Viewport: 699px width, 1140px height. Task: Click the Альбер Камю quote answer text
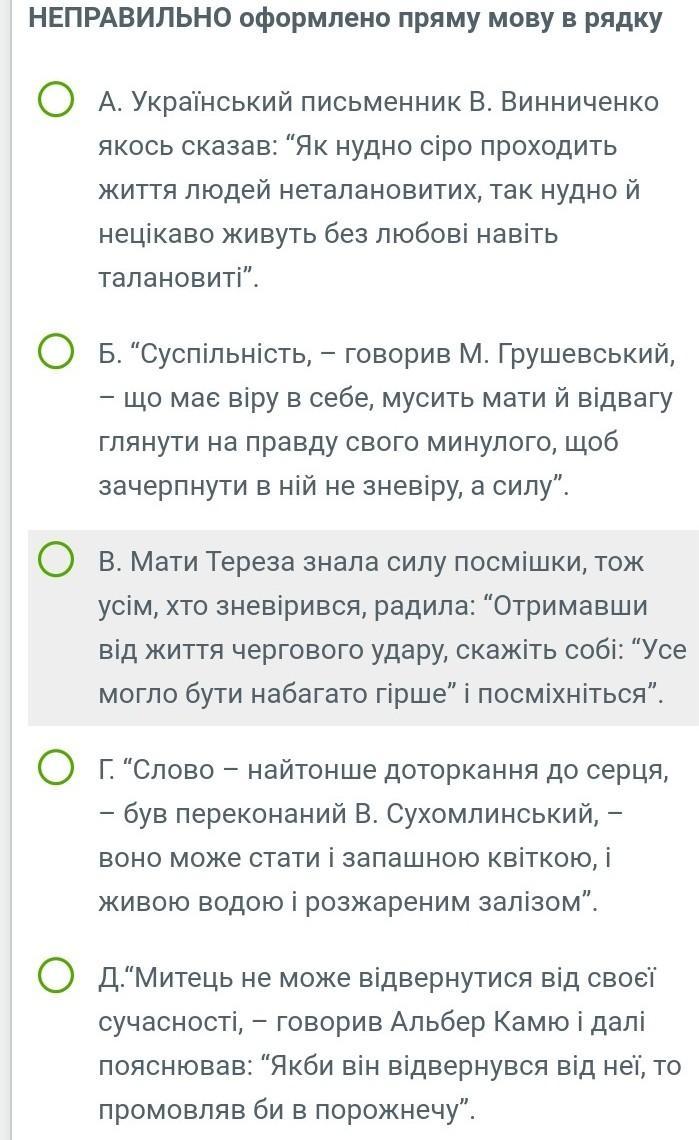[390, 1043]
